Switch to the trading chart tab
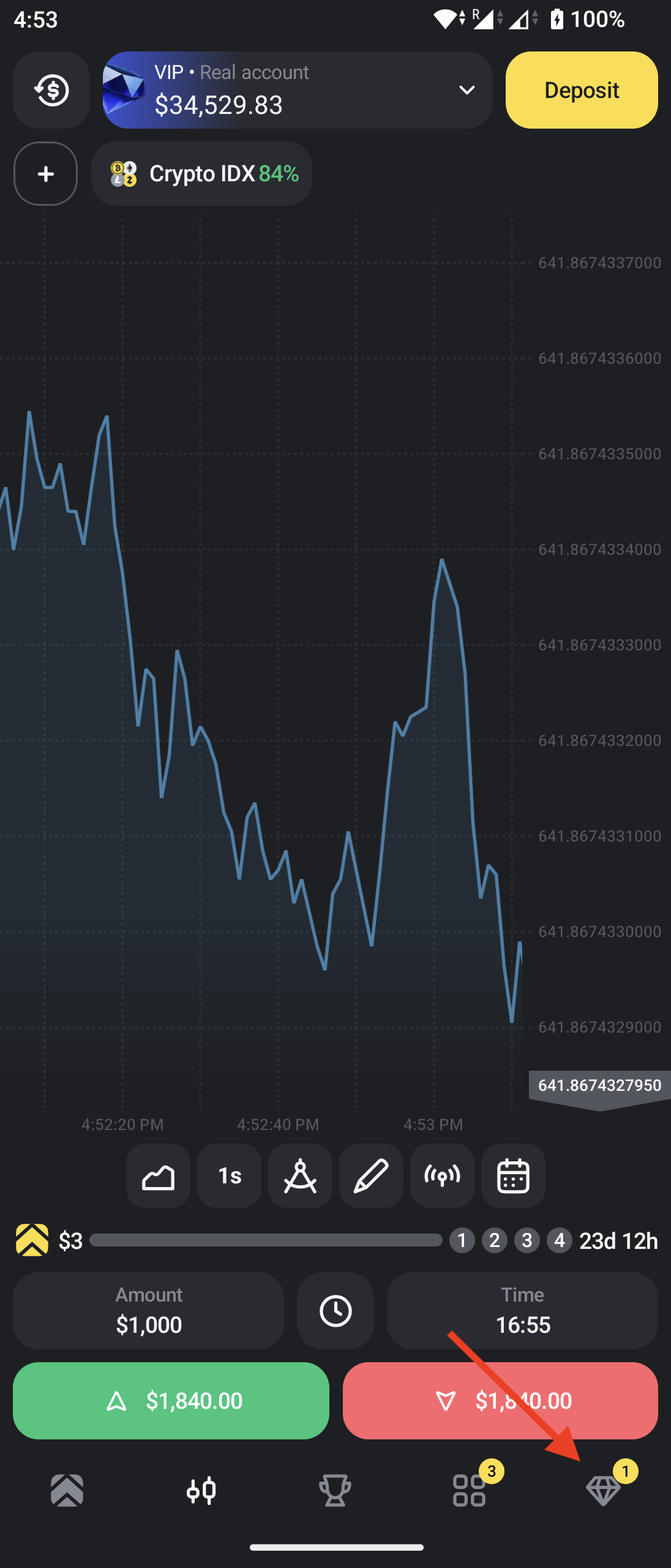 (x=201, y=1490)
